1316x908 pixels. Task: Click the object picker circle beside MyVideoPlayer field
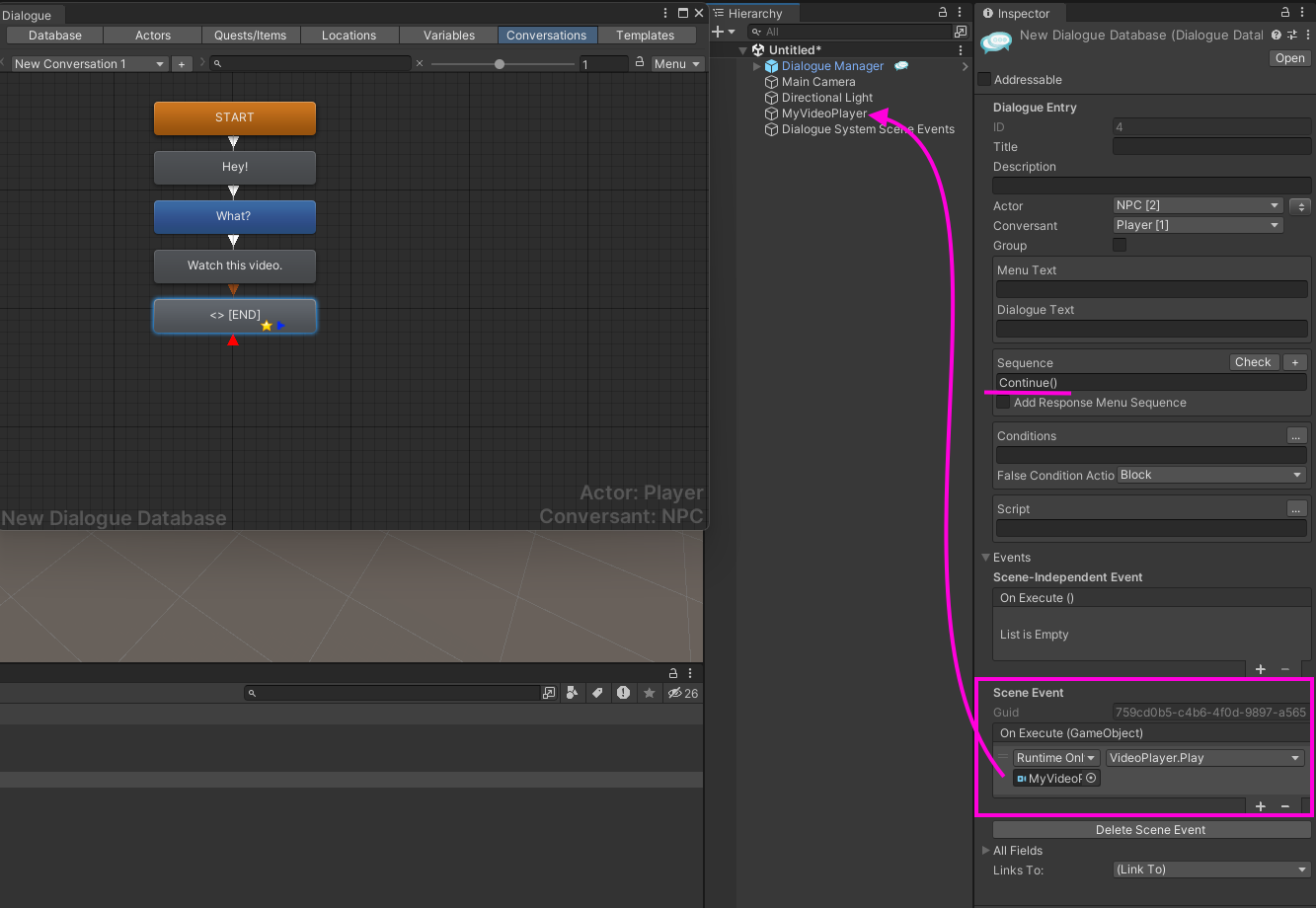(1091, 778)
